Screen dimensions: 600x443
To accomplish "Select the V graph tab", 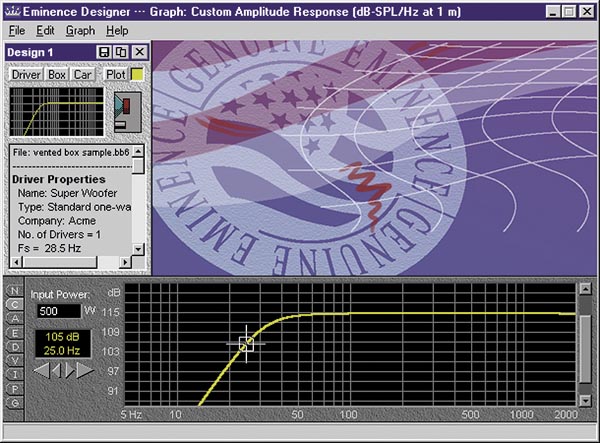I will [x=15, y=360].
